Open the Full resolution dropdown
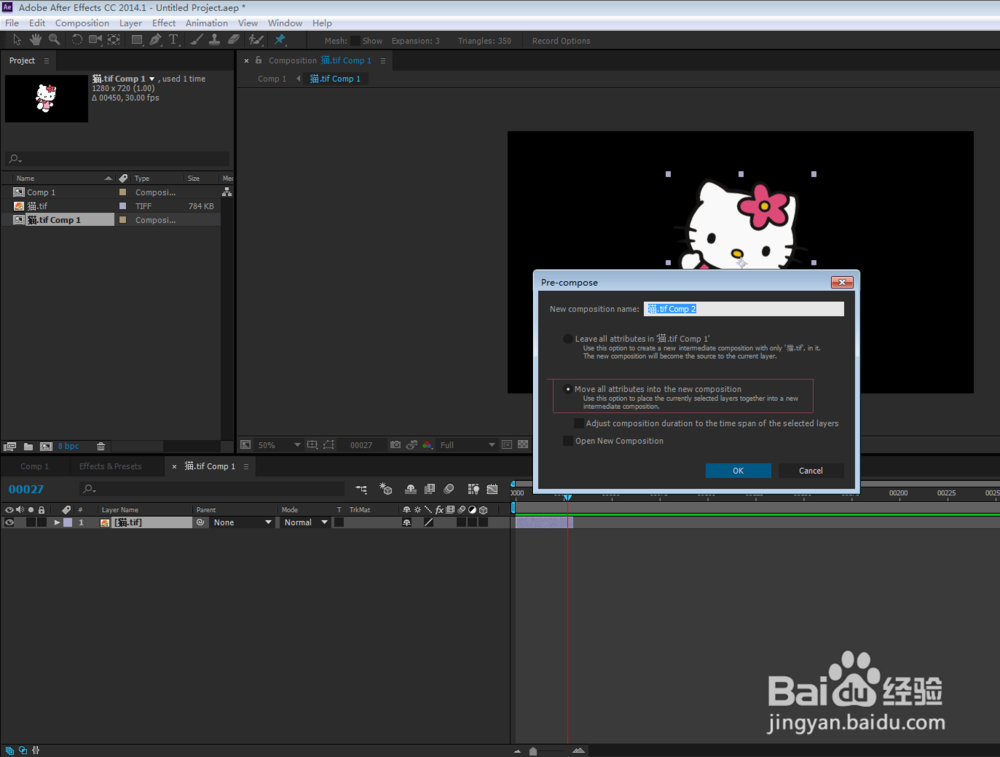Viewport: 1000px width, 757px height. (x=467, y=445)
